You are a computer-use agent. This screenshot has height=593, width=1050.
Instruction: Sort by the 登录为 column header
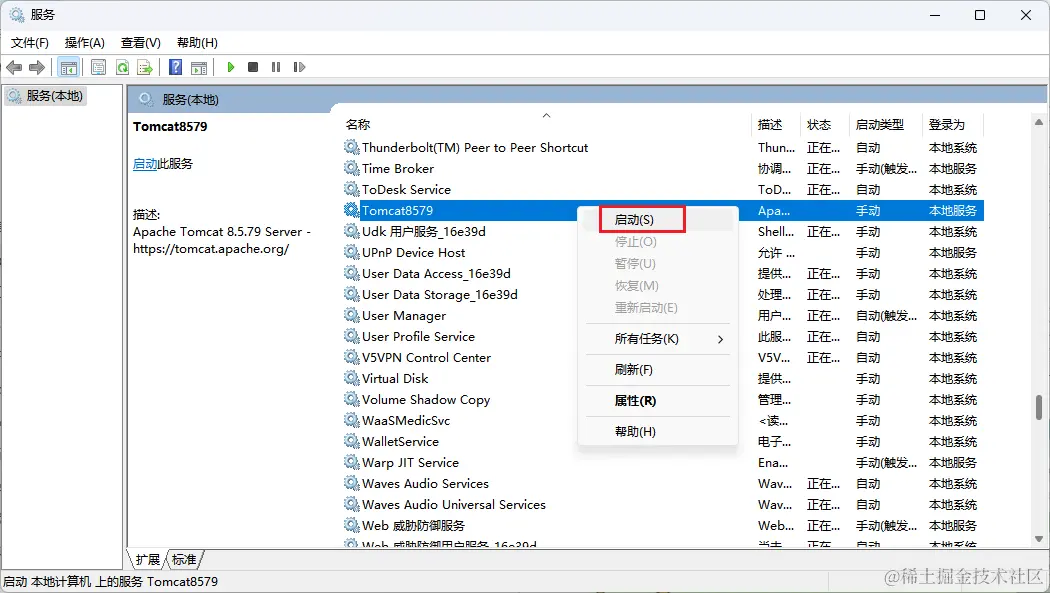click(952, 124)
